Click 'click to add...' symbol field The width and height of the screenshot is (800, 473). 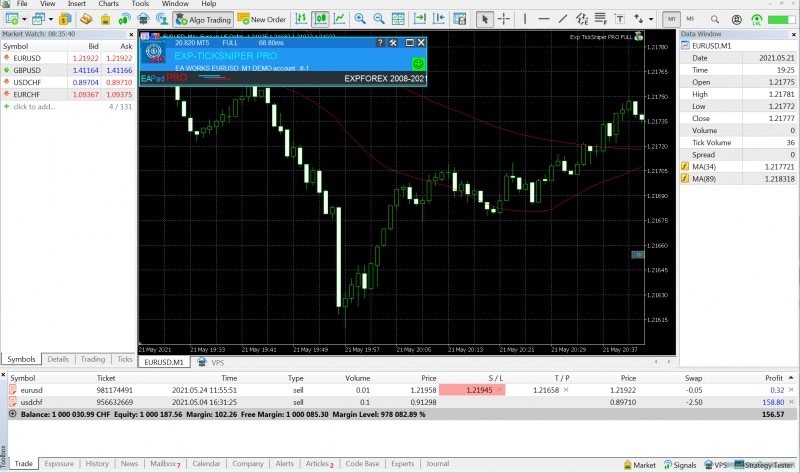pos(34,107)
